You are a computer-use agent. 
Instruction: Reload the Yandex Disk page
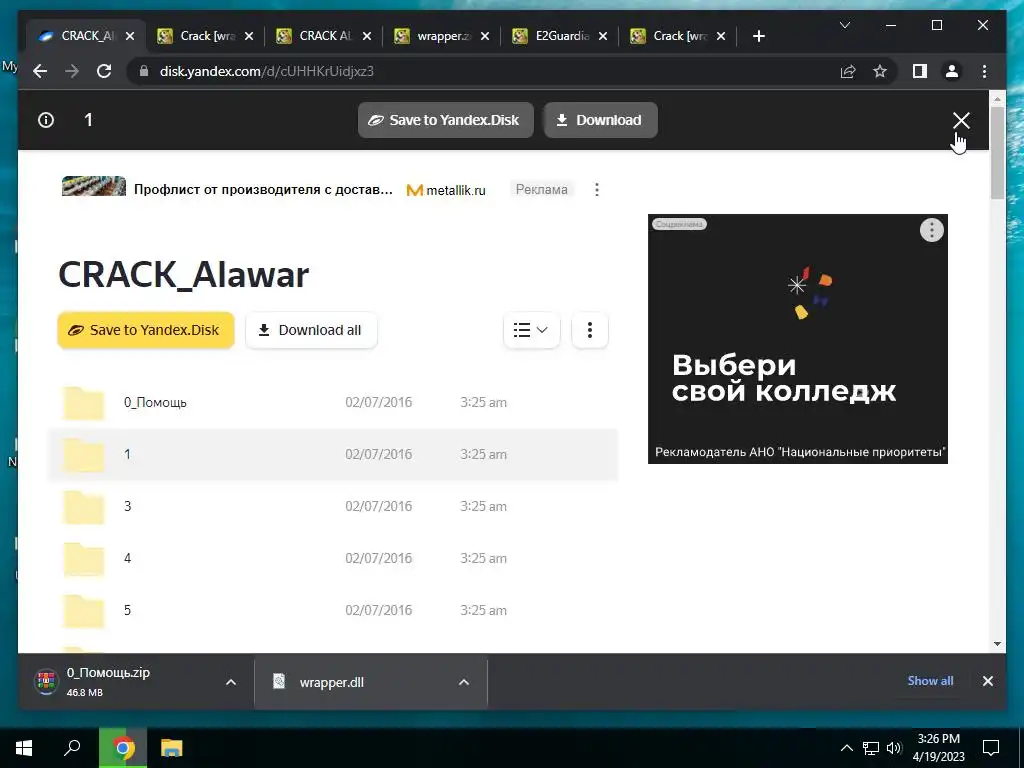pos(104,71)
